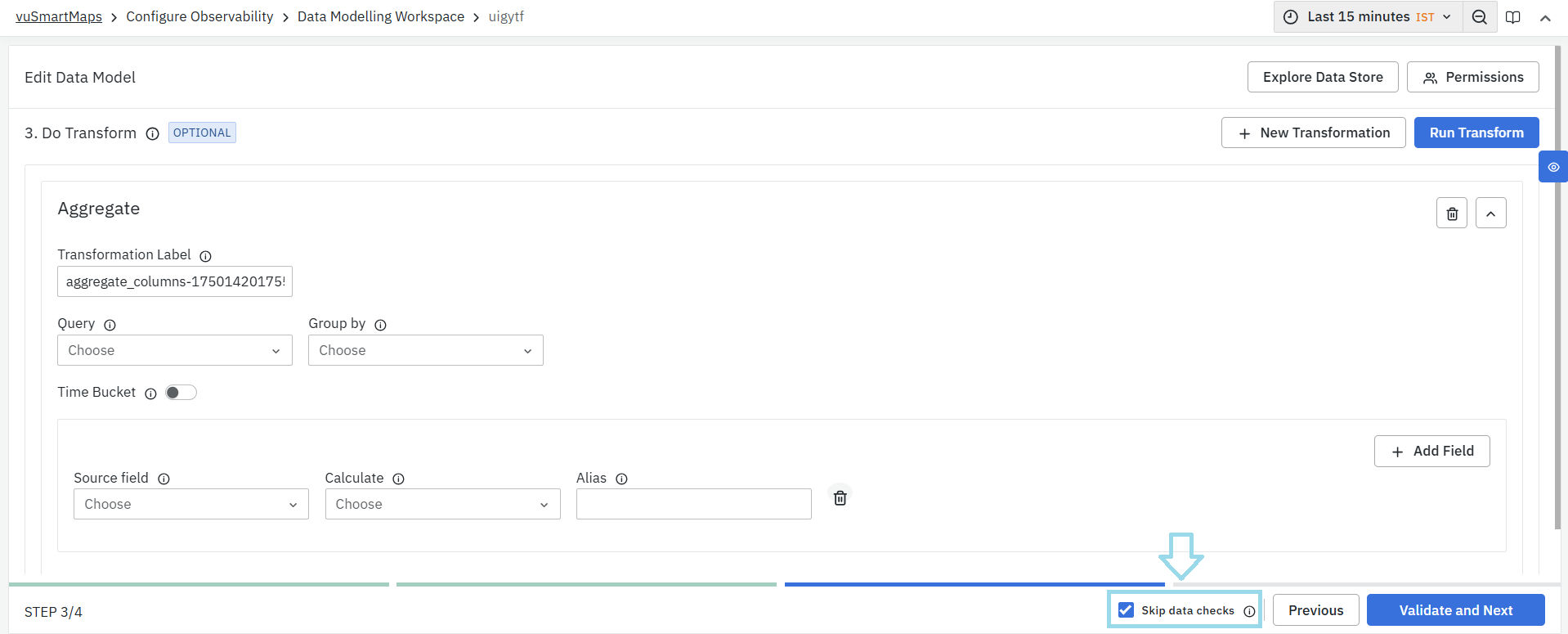Show info for Do Transform step

153,134
